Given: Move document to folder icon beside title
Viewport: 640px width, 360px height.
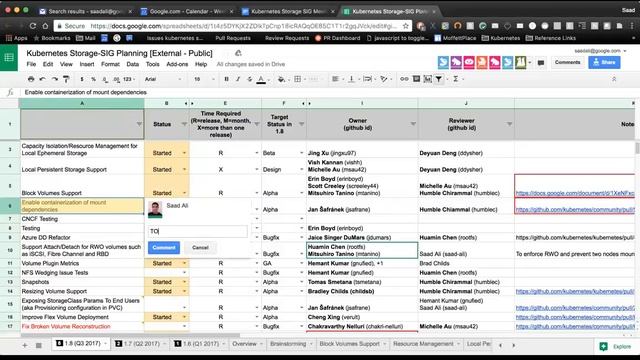Looking at the screenshot, I should [238, 53].
